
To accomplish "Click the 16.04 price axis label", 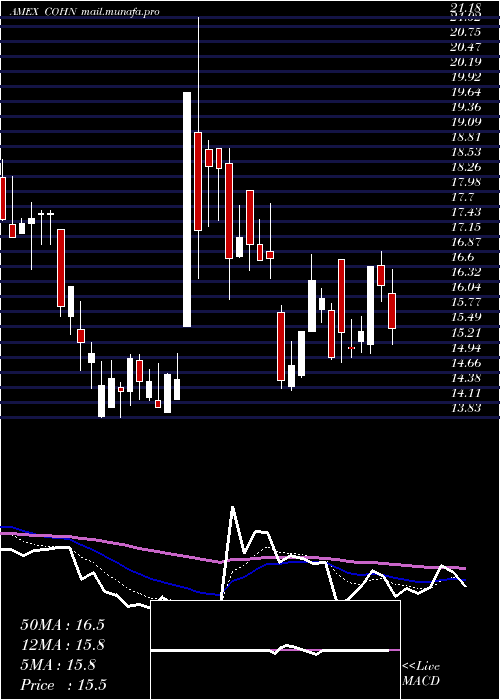I will tap(466, 287).
